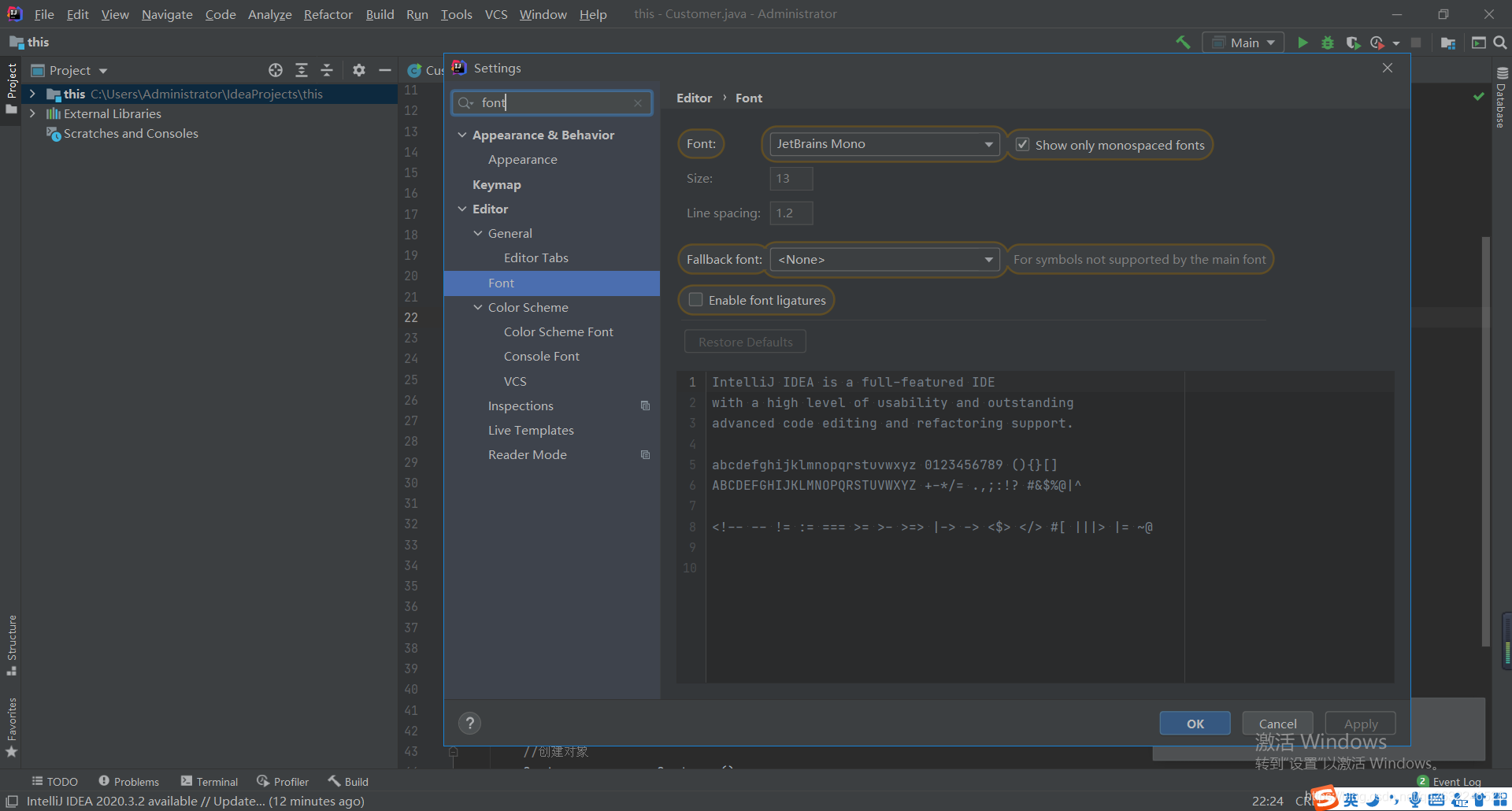Viewport: 1512px width, 811px height.
Task: Select Color Scheme Font setting
Action: pos(558,331)
